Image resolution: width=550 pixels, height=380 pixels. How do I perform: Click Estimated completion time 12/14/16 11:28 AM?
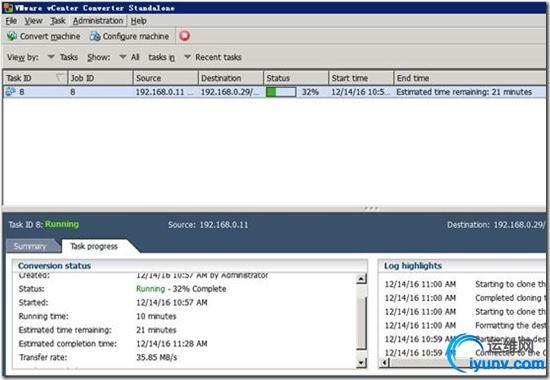point(172,344)
